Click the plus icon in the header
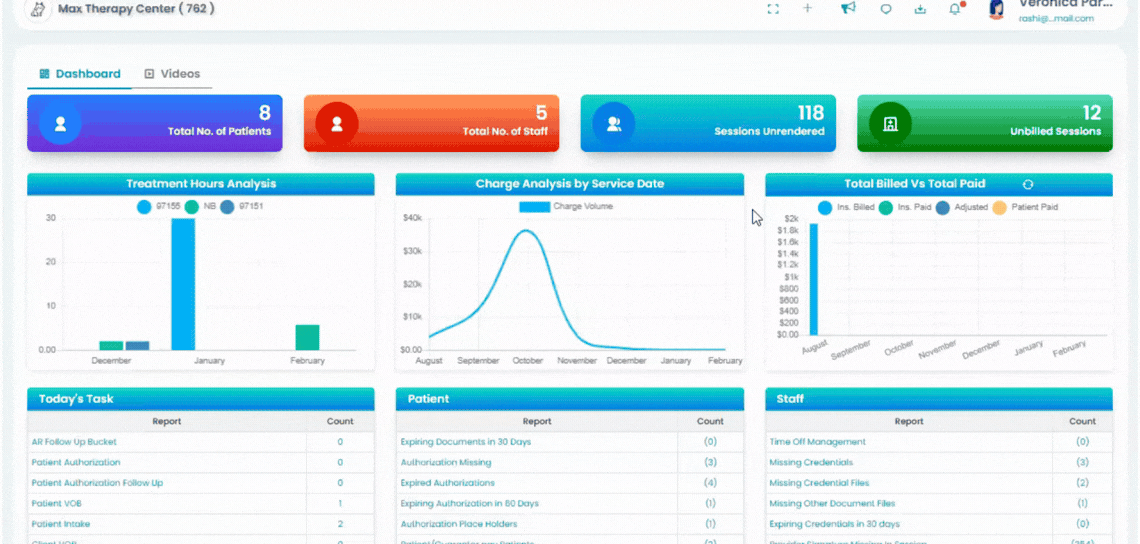 click(x=807, y=8)
